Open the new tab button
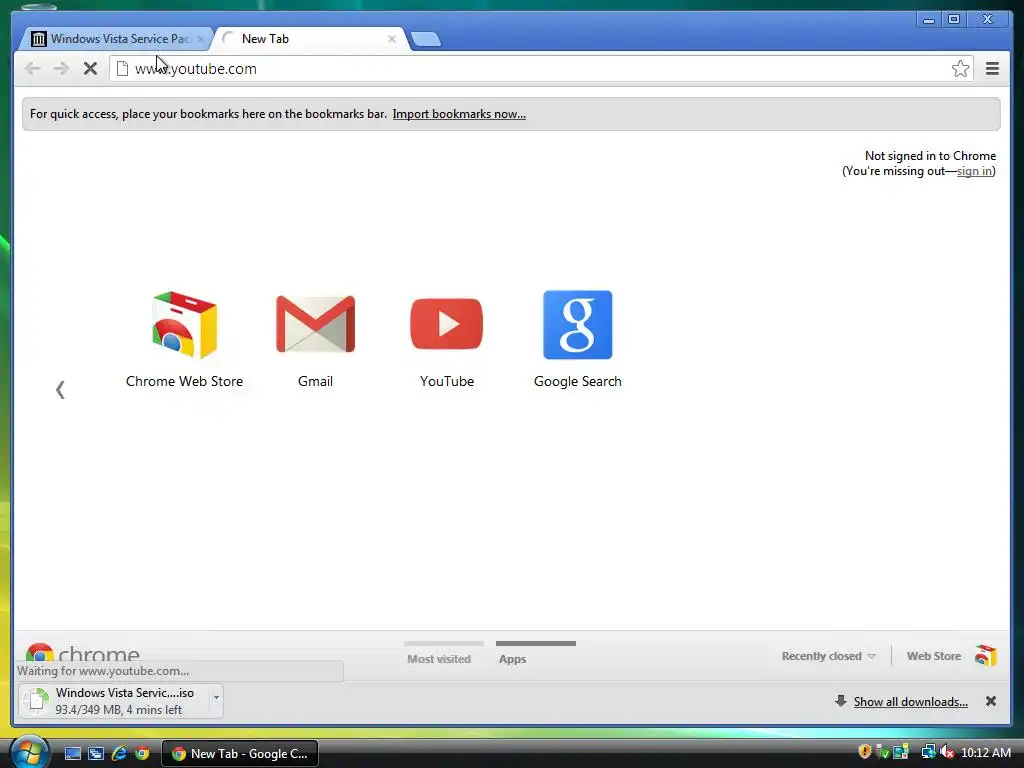Screen dimensions: 1024x768 [x=426, y=39]
